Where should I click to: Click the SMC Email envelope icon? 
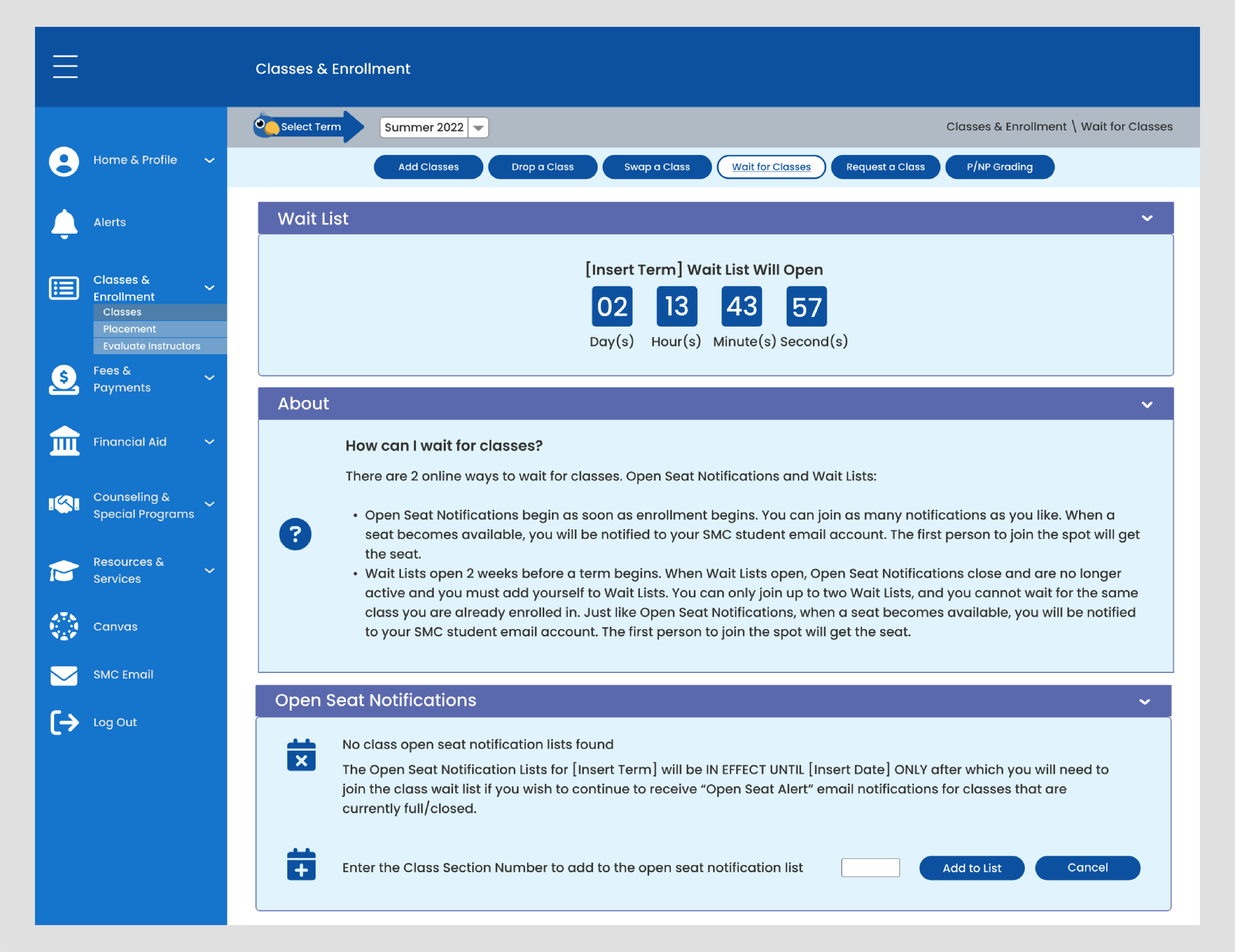tap(64, 675)
